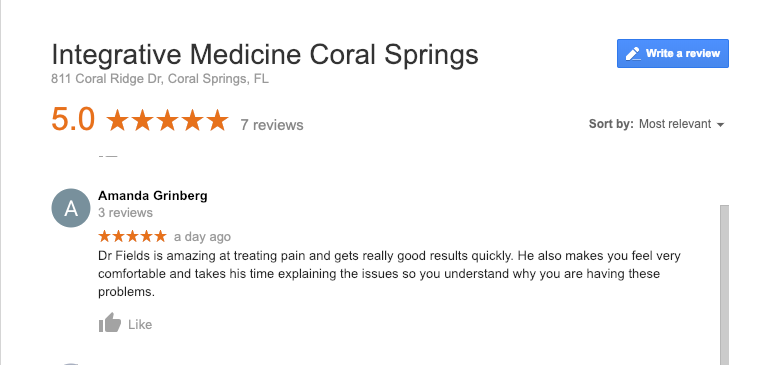Click the pencil icon in Write a review
Screen dimensions: 779x365
tap(632, 54)
